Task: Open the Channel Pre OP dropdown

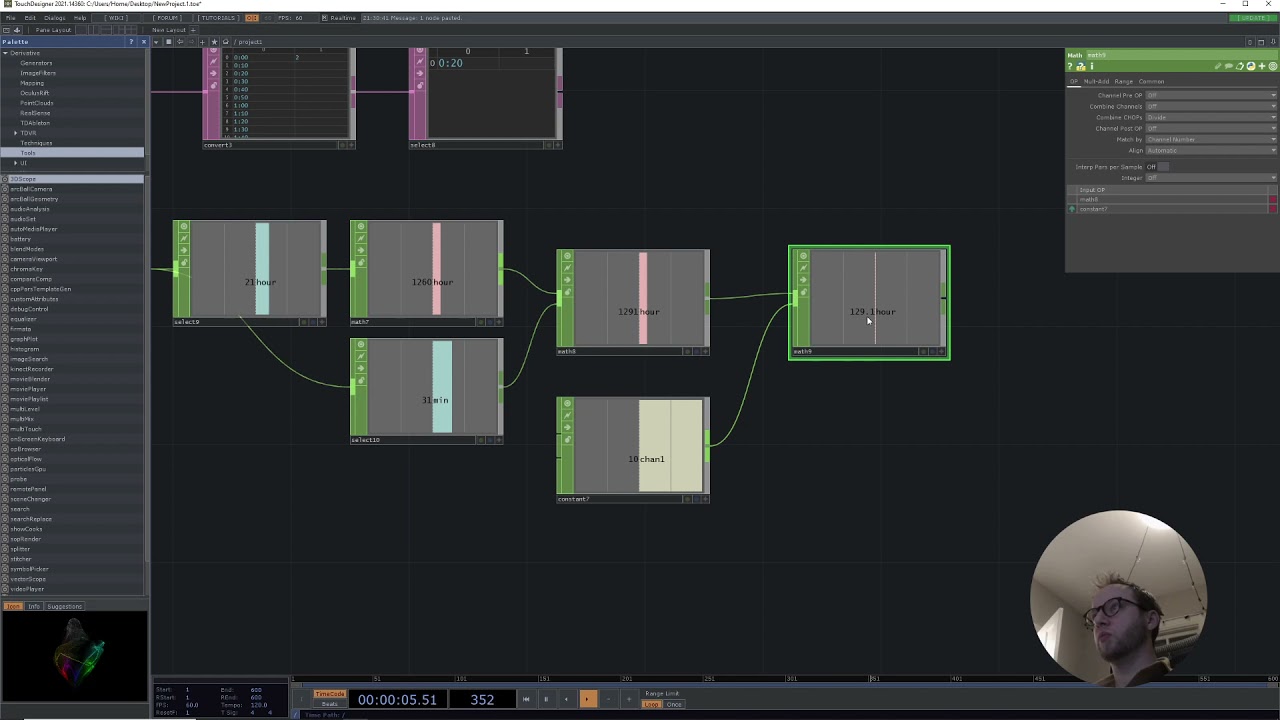Action: coord(1211,95)
